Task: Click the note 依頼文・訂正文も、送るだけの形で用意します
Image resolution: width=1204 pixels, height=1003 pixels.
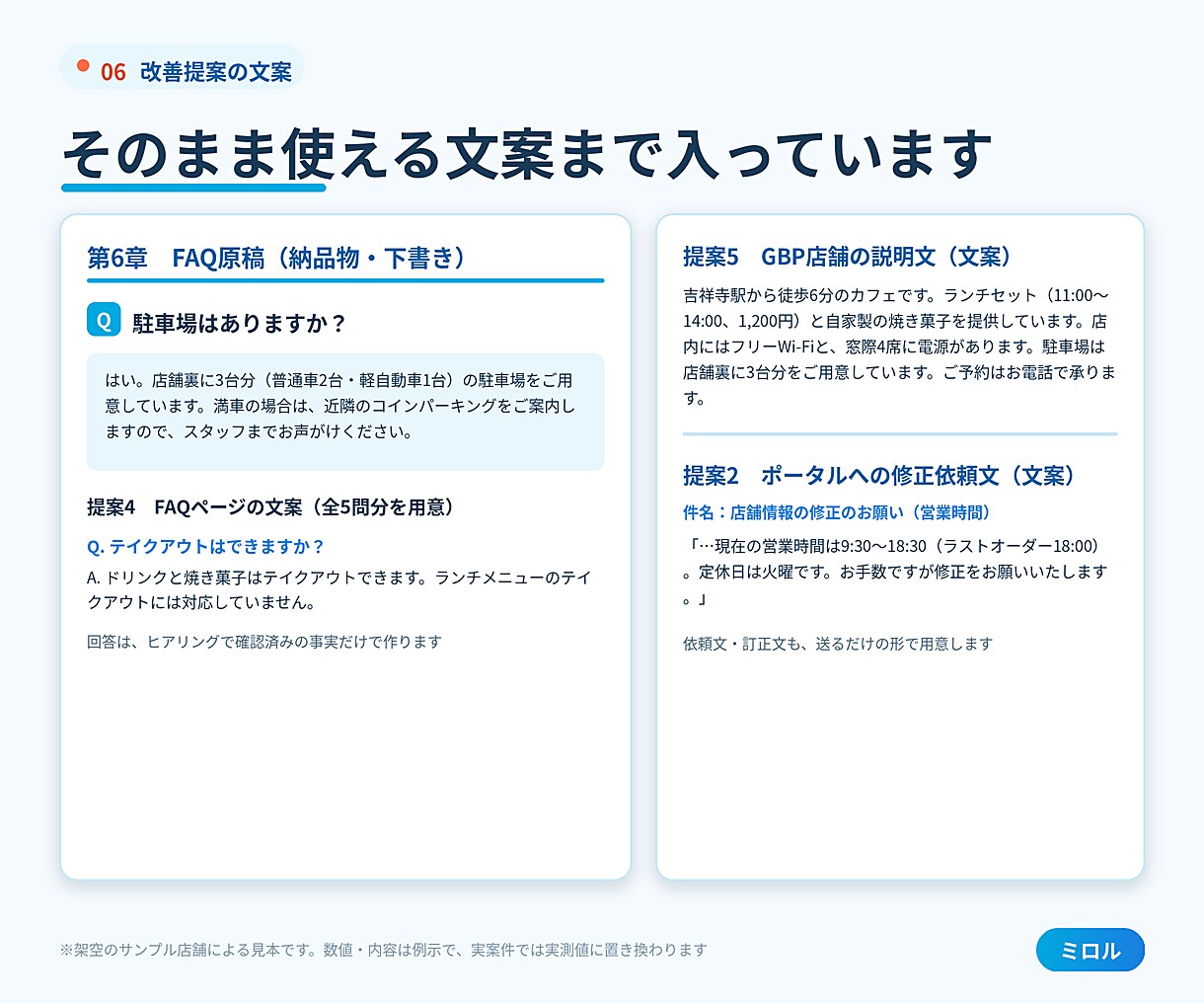Action: [838, 644]
